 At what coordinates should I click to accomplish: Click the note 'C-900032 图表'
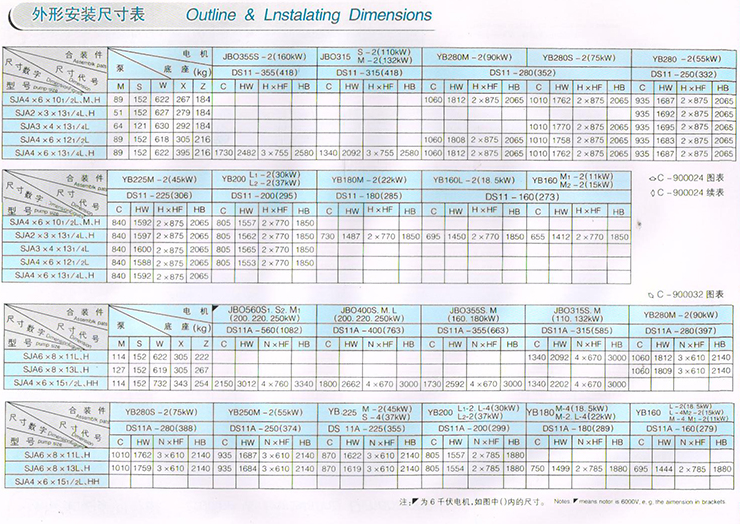point(687,295)
